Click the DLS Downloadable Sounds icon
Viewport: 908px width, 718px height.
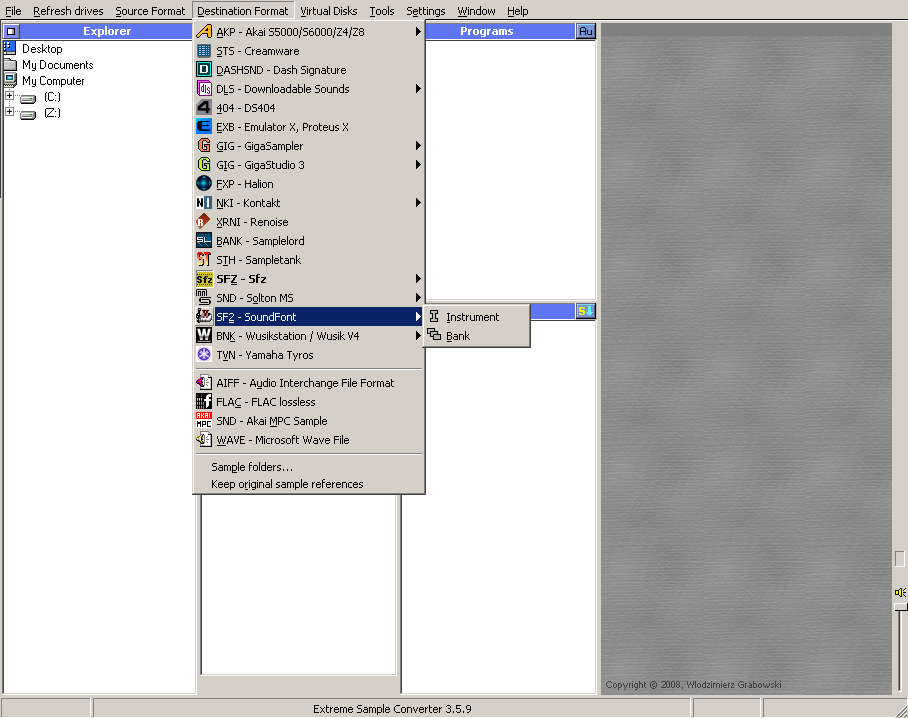(204, 89)
